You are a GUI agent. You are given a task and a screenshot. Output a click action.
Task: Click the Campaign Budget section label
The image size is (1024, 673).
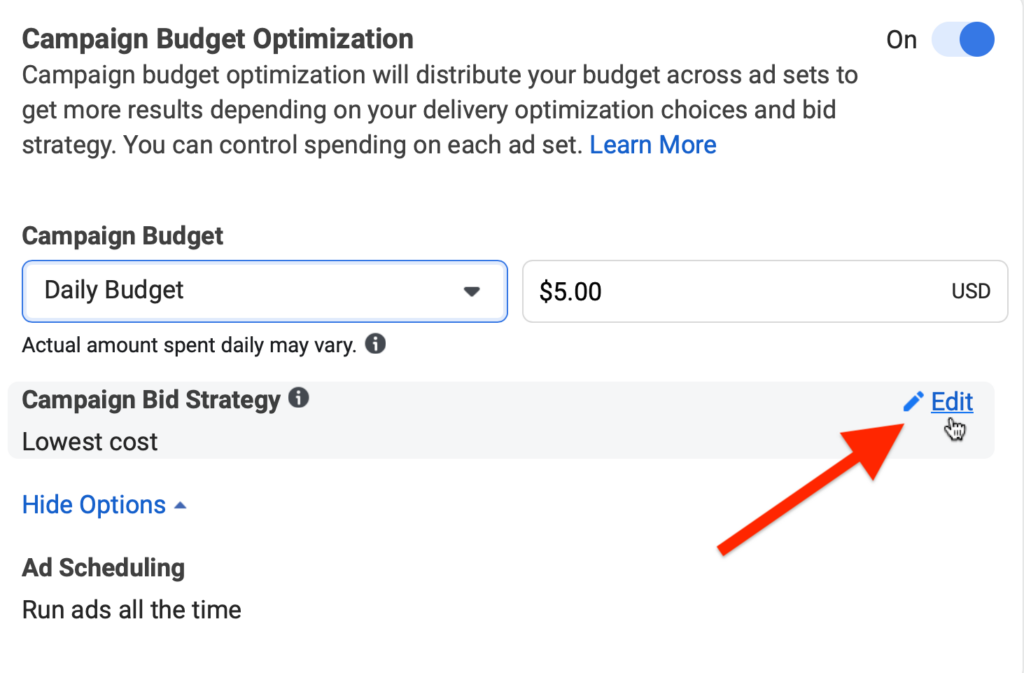tap(122, 236)
